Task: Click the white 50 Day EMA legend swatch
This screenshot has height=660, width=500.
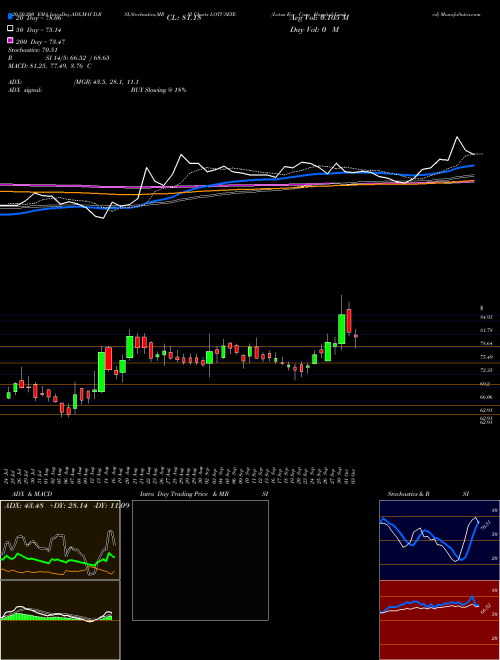Action: 10,29
